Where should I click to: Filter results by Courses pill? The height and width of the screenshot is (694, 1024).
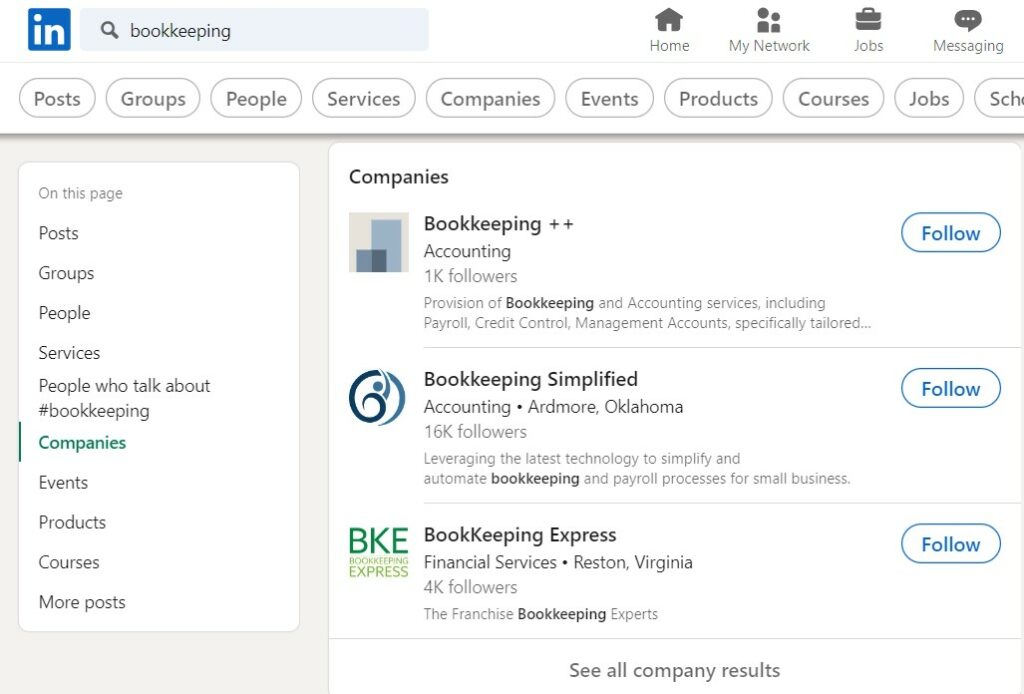click(x=833, y=99)
